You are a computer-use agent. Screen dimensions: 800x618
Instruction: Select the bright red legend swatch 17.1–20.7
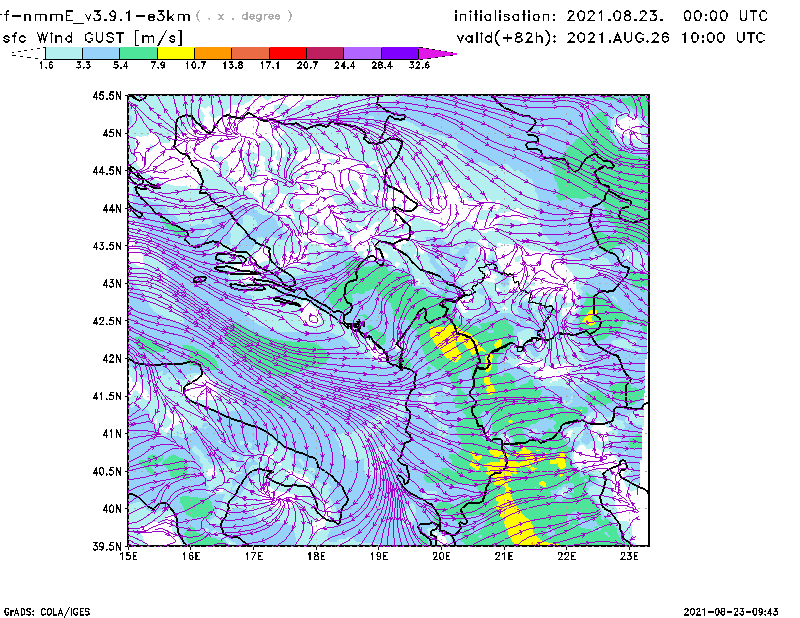(x=288, y=53)
